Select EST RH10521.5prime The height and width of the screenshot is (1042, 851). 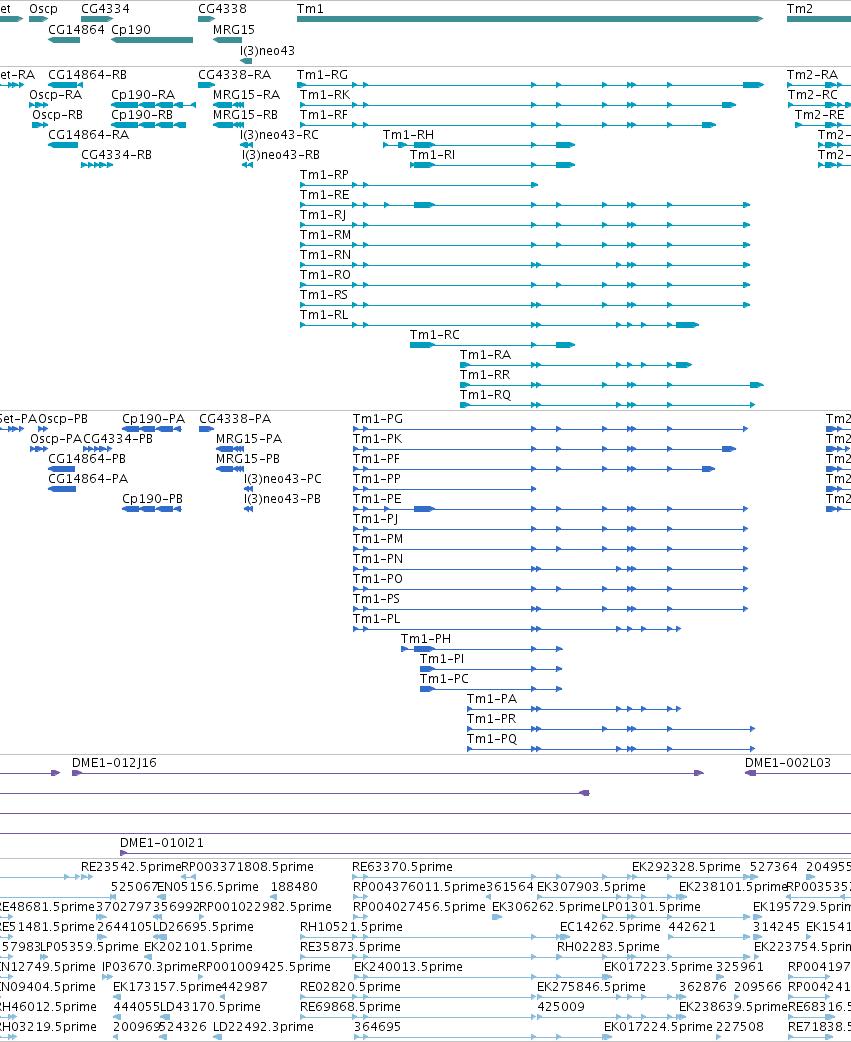click(x=349, y=926)
